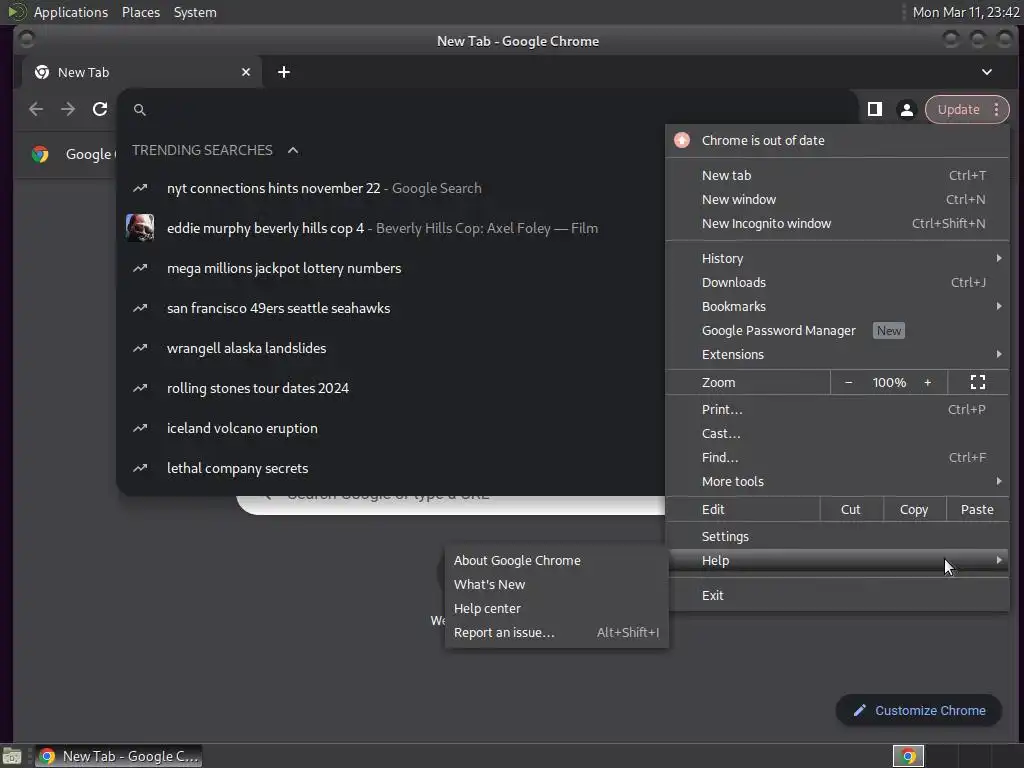Click the Chrome logo next to Google
This screenshot has height=768, width=1024.
pos(40,154)
